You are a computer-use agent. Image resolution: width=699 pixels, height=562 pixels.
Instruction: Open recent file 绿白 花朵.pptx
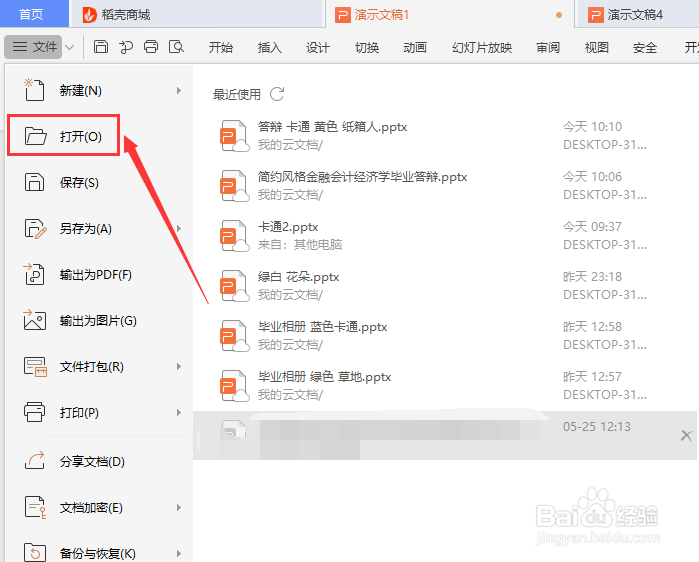(446, 286)
